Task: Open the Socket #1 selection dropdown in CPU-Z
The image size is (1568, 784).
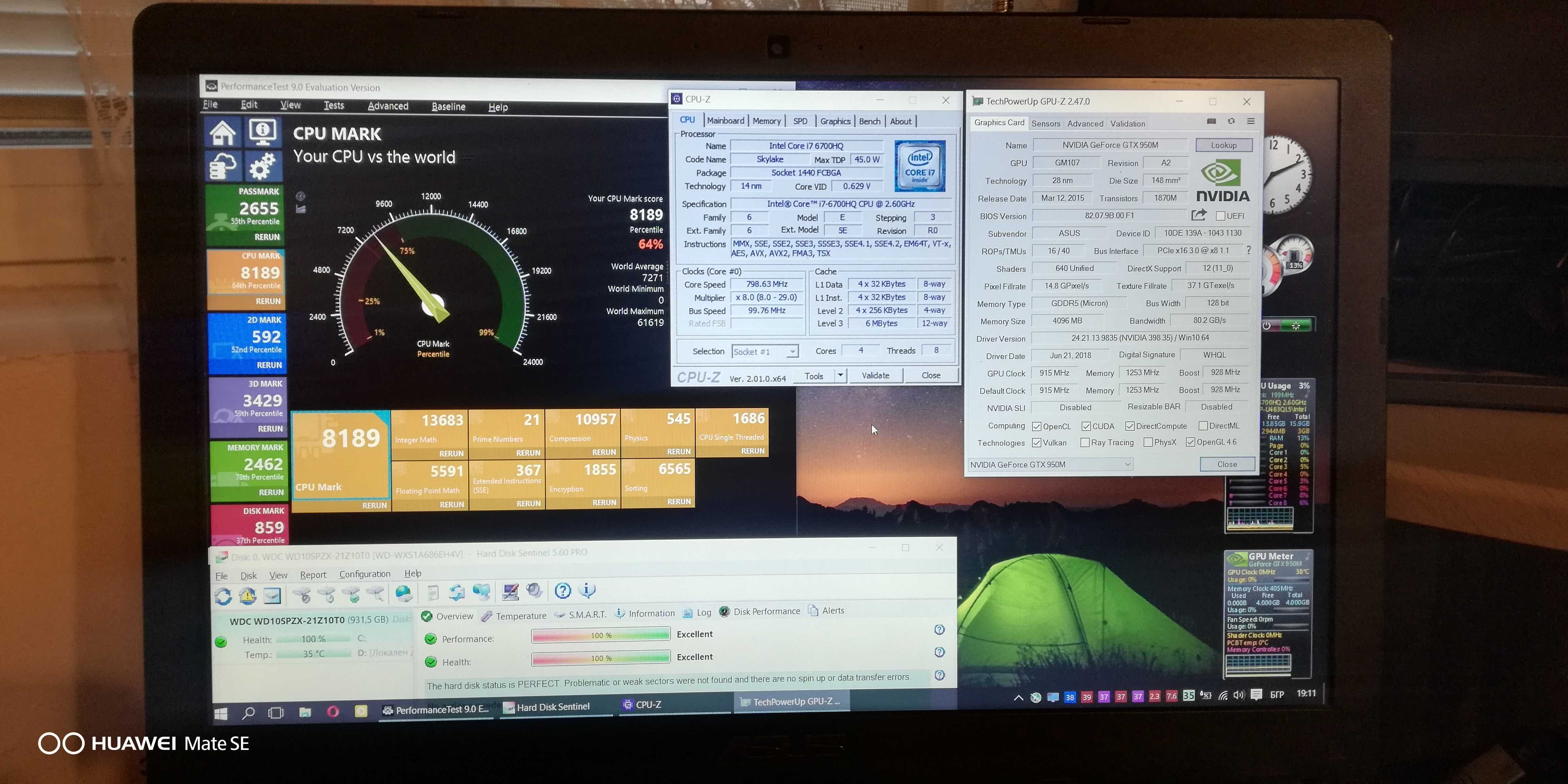Action: click(765, 352)
